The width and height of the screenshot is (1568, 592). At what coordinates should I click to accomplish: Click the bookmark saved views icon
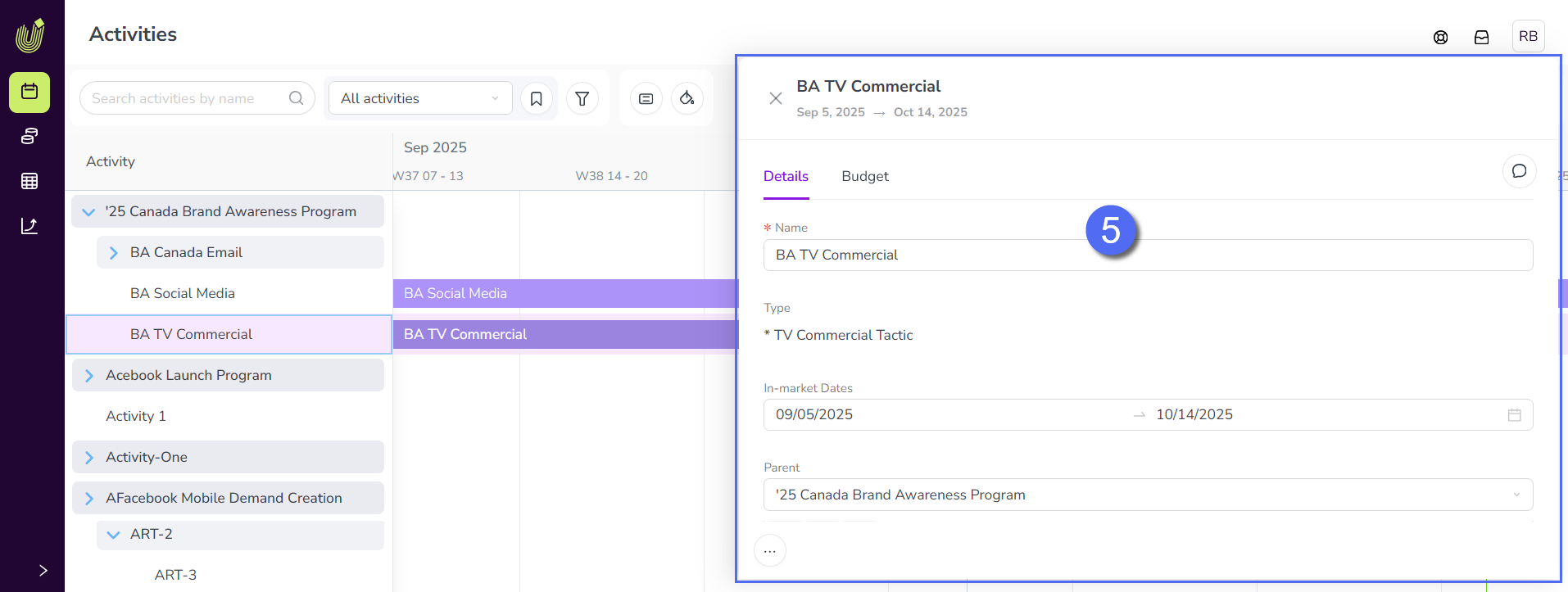(537, 98)
